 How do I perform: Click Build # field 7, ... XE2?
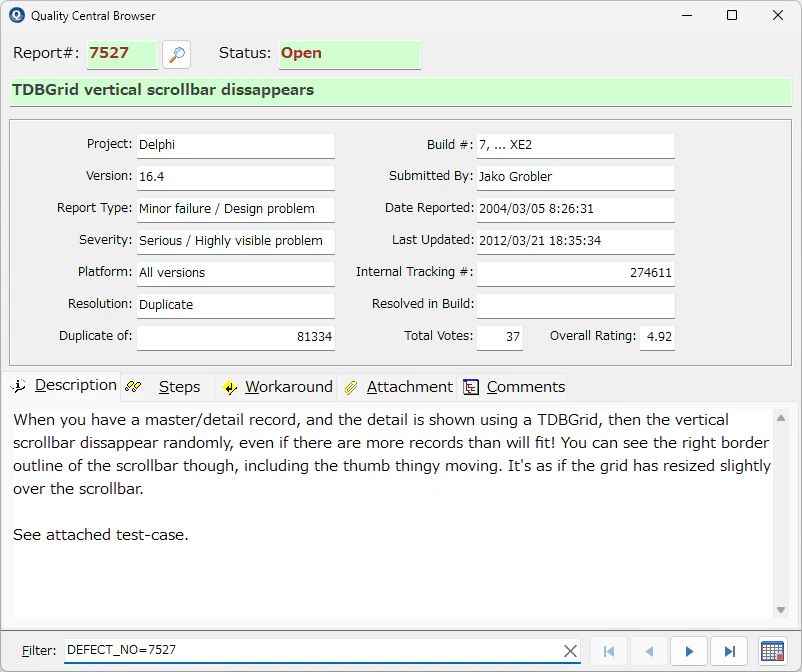(576, 145)
